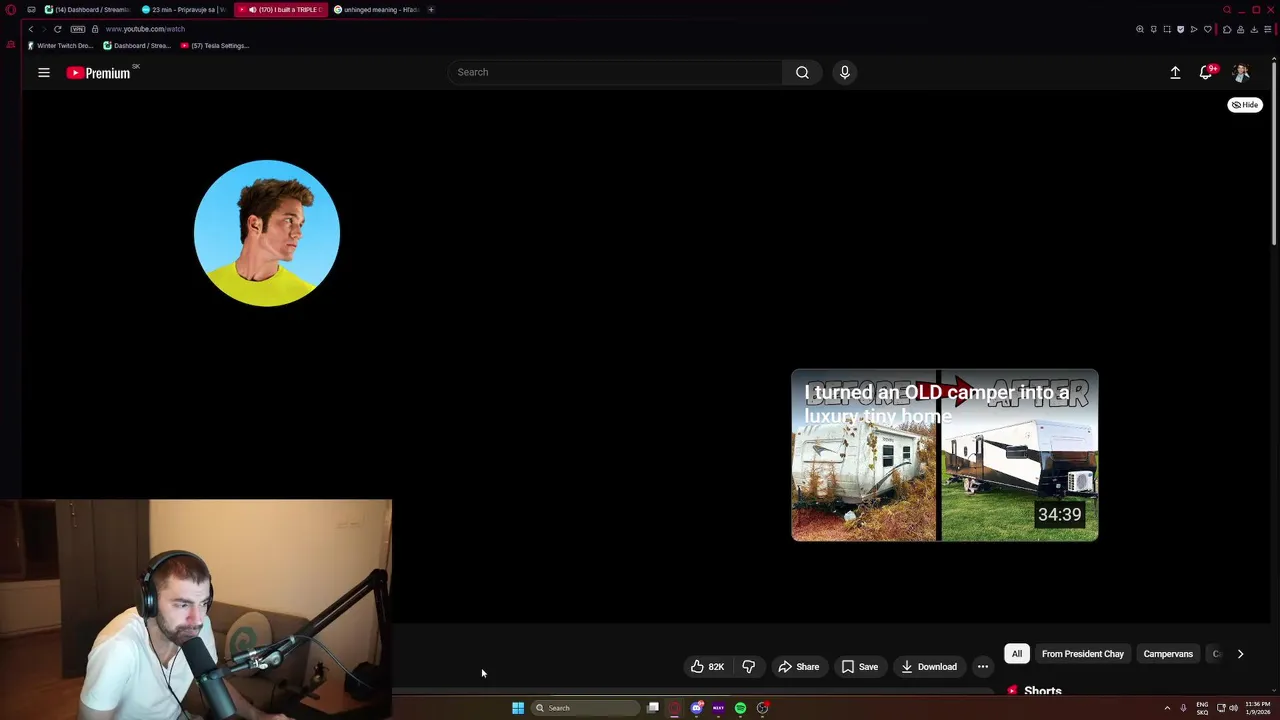The image size is (1280, 720).
Task: Dislike the video with thumbs-down
Action: [x=749, y=667]
